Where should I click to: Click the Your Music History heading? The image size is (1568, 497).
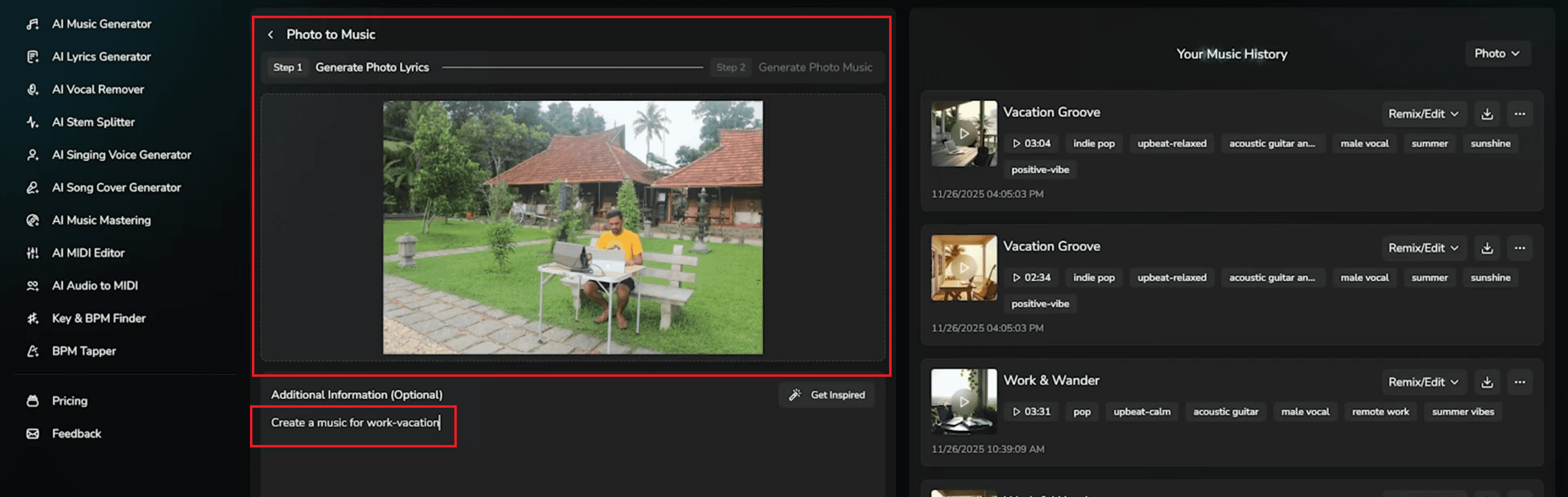(x=1231, y=54)
